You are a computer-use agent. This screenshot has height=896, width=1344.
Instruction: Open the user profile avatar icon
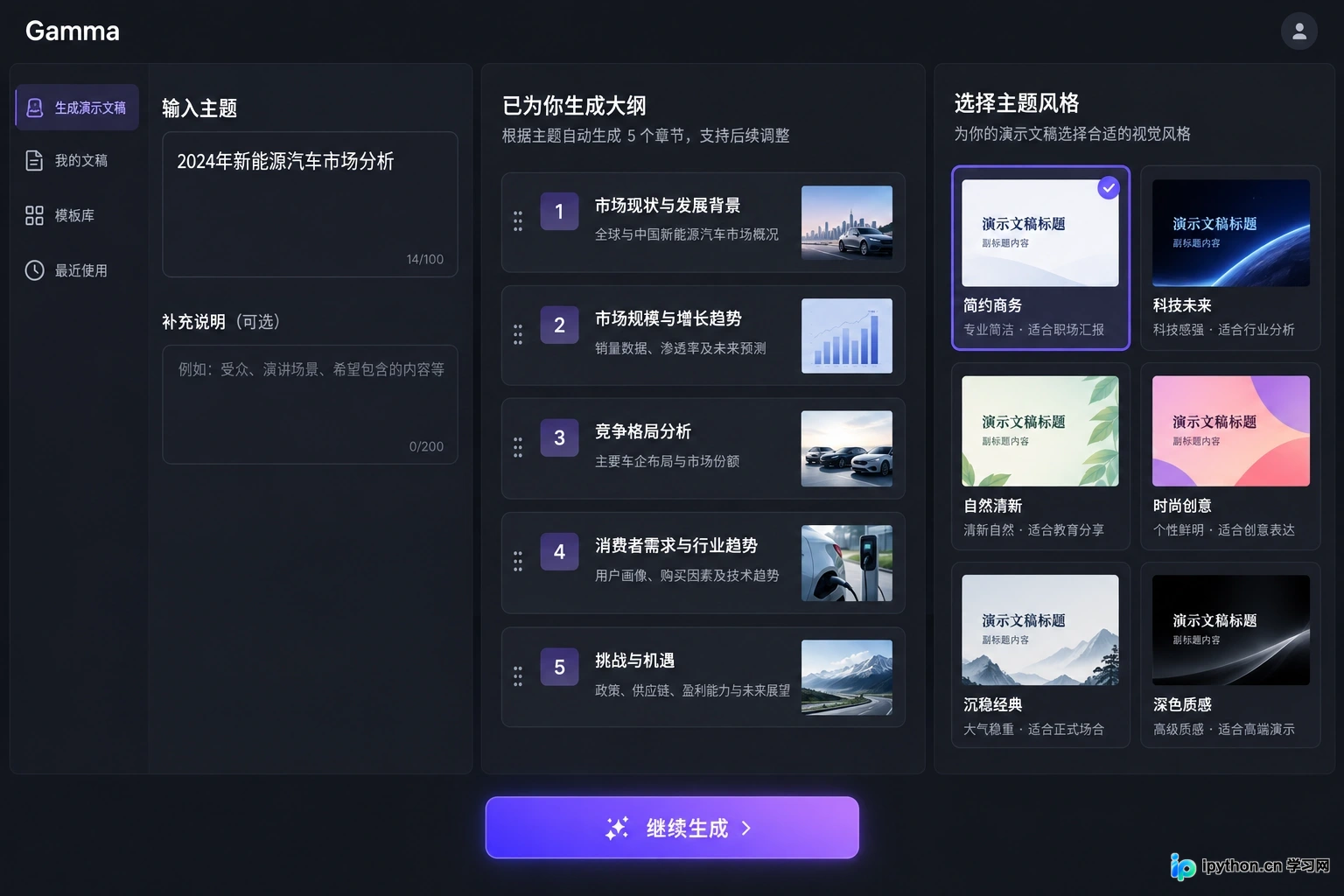tap(1298, 31)
